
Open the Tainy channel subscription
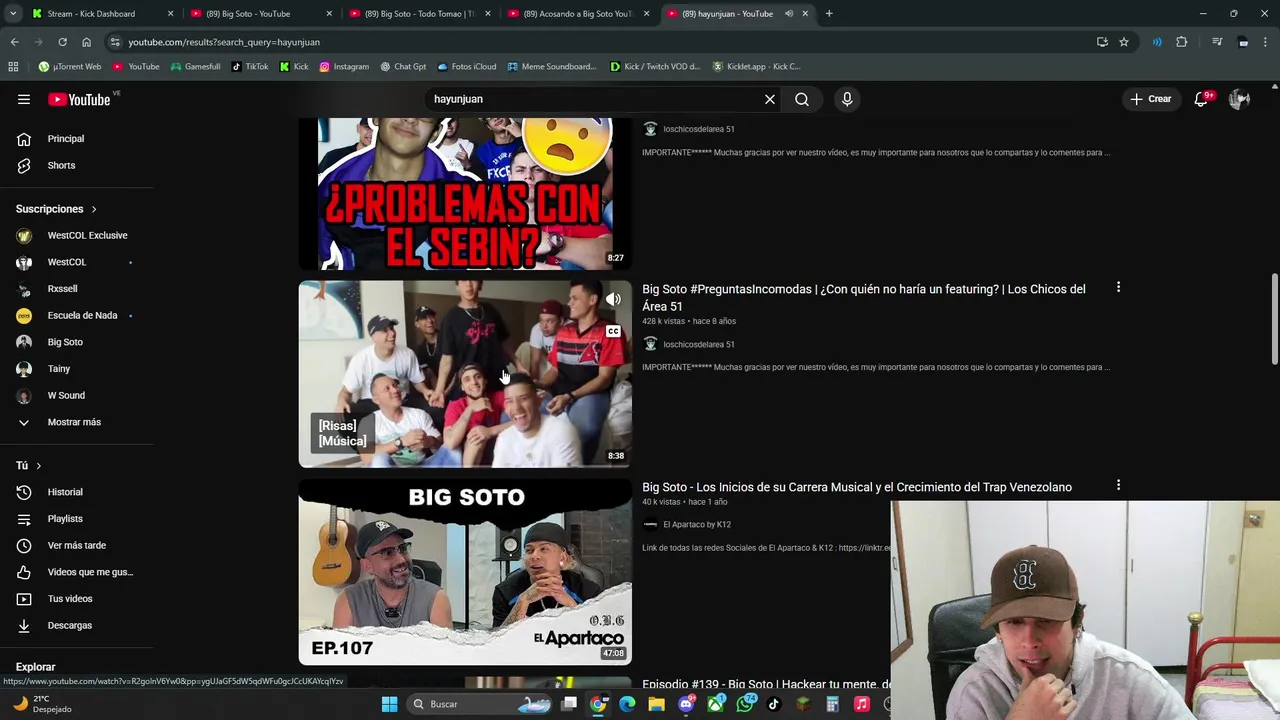pos(59,369)
